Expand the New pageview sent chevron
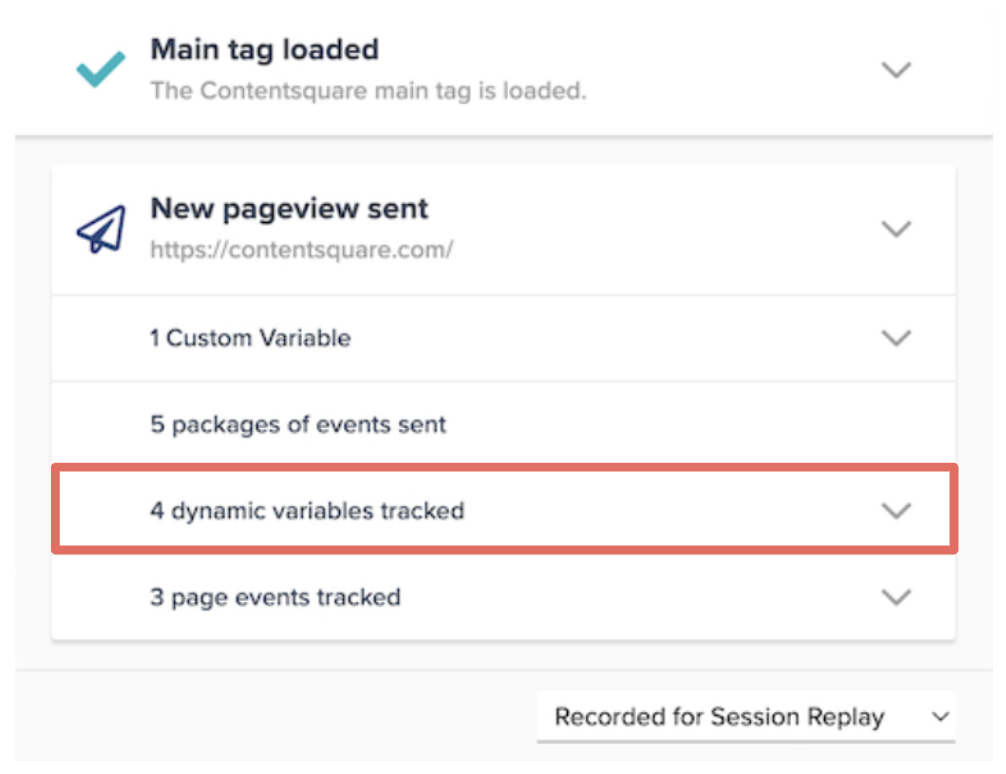Image resolution: width=1006 pixels, height=774 pixels. [896, 228]
